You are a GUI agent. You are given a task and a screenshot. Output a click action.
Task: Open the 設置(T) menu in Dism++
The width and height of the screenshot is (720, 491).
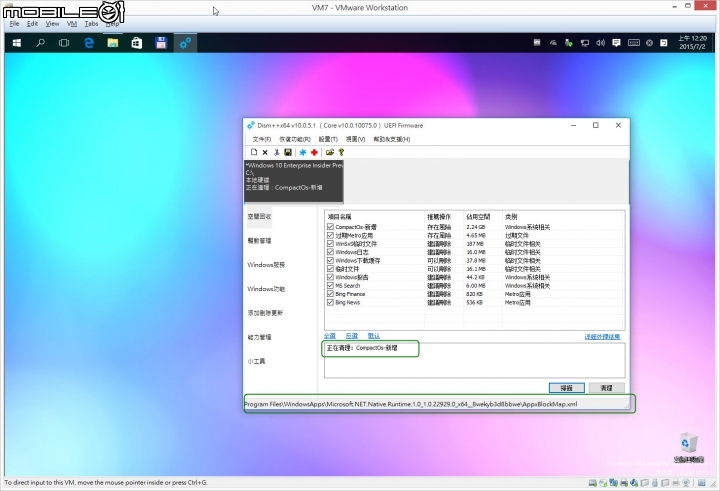point(328,139)
